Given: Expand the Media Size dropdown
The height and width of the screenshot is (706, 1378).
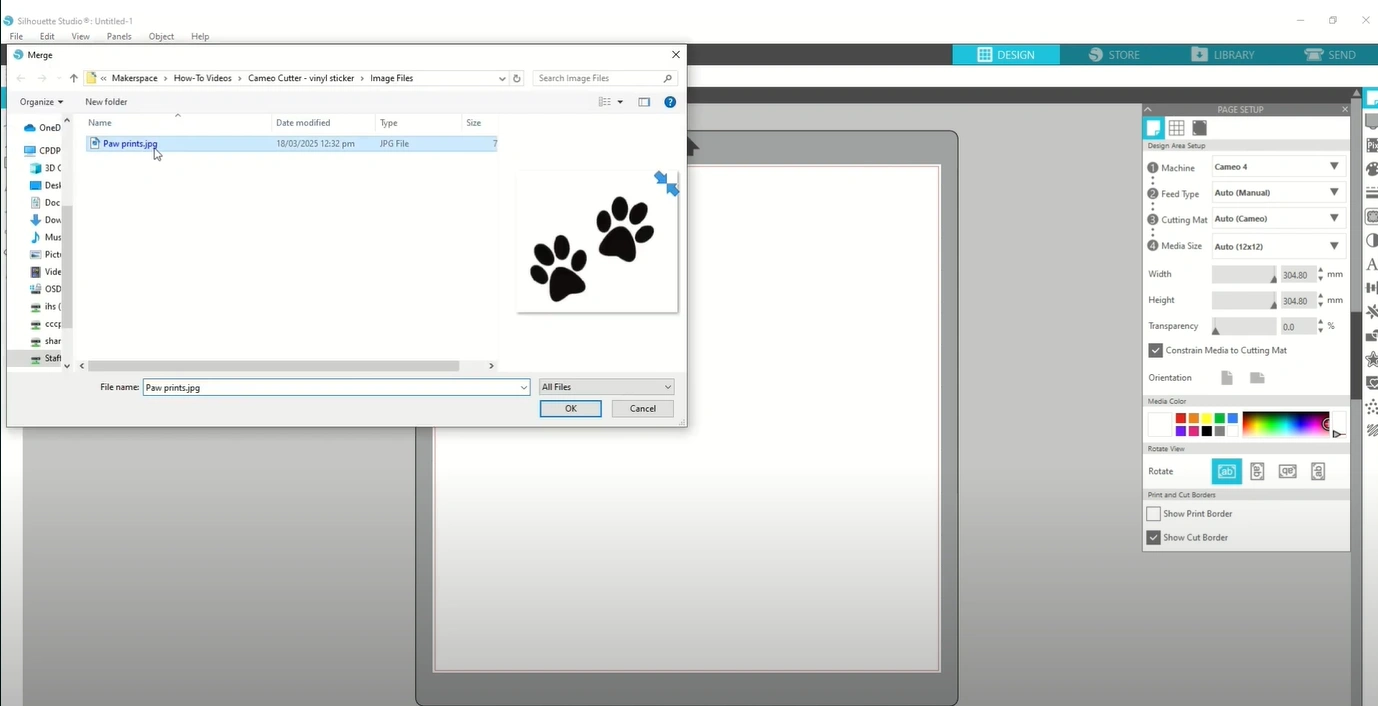Looking at the screenshot, I should tap(1277, 246).
